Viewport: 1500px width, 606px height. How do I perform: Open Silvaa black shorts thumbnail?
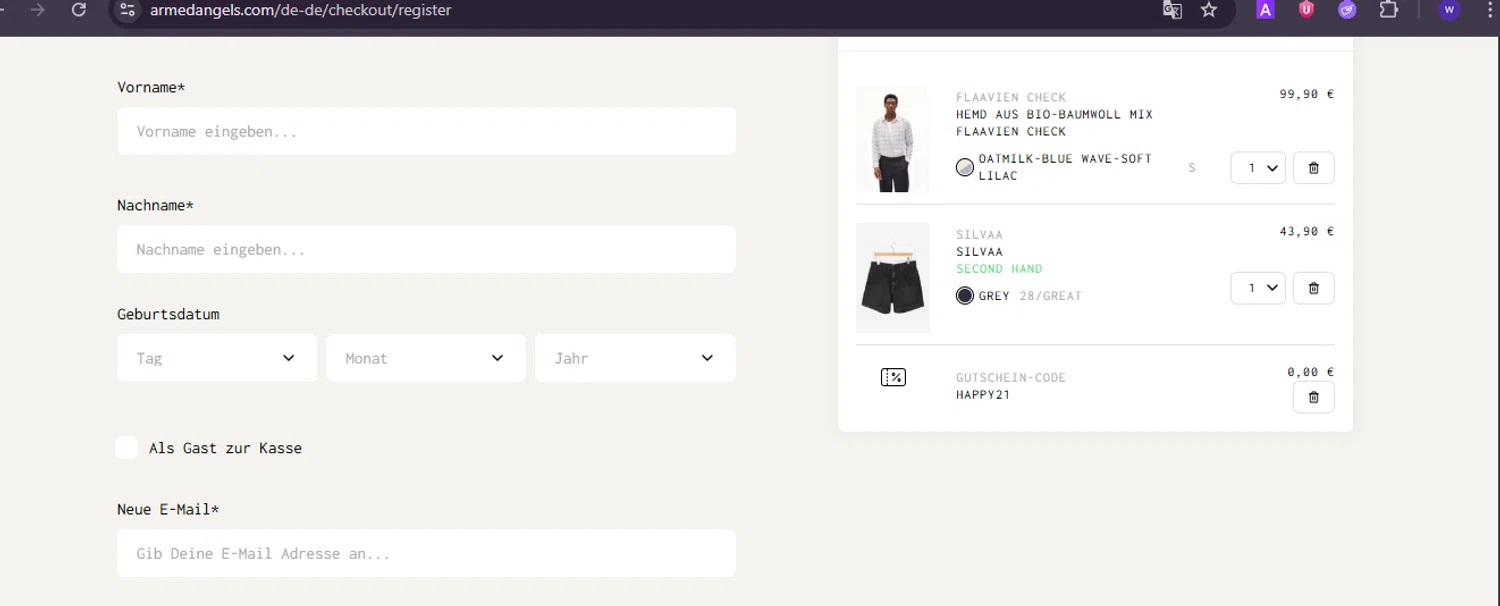(893, 278)
